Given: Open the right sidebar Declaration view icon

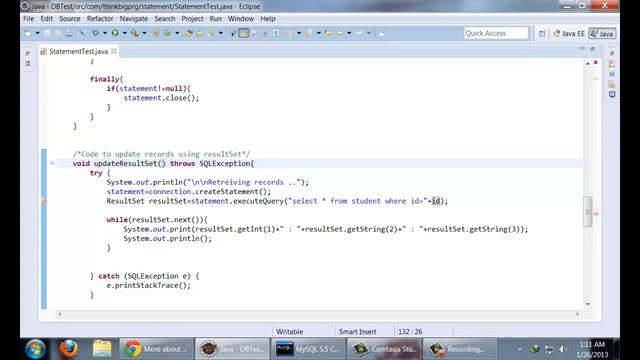Looking at the screenshot, I should 612,84.
